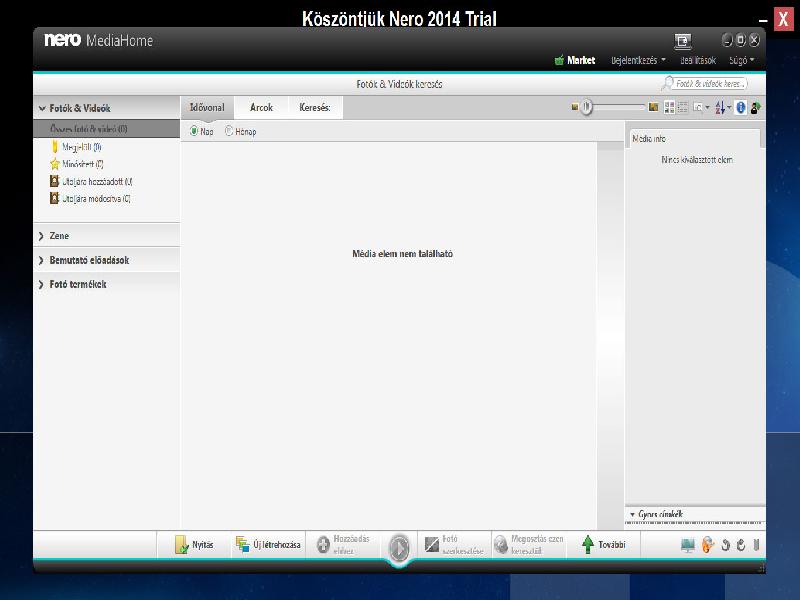Viewport: 800px width, 600px height.
Task: Click the monitor icon in bottom bar
Action: point(688,545)
